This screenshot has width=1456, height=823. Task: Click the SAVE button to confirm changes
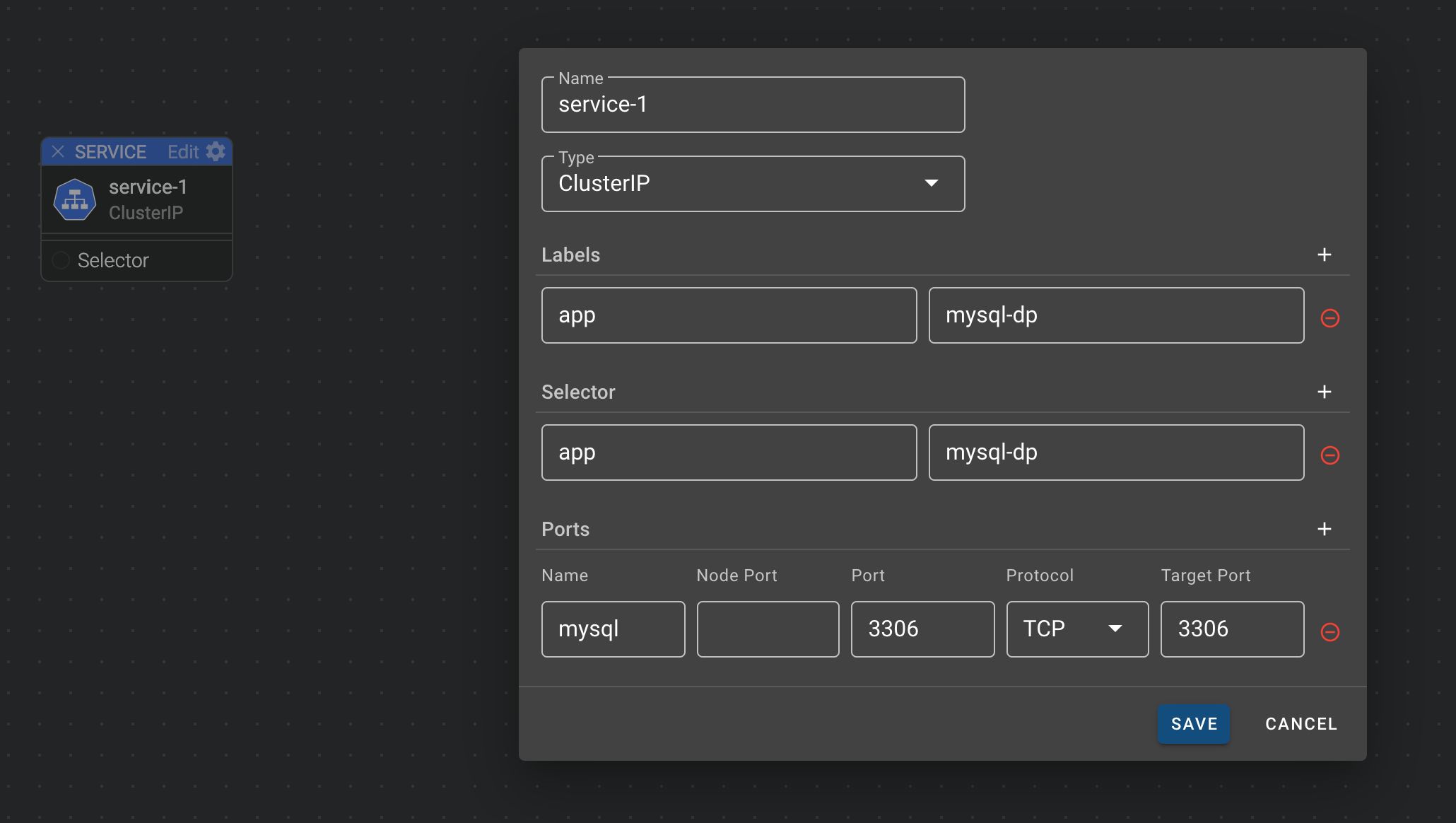point(1194,724)
